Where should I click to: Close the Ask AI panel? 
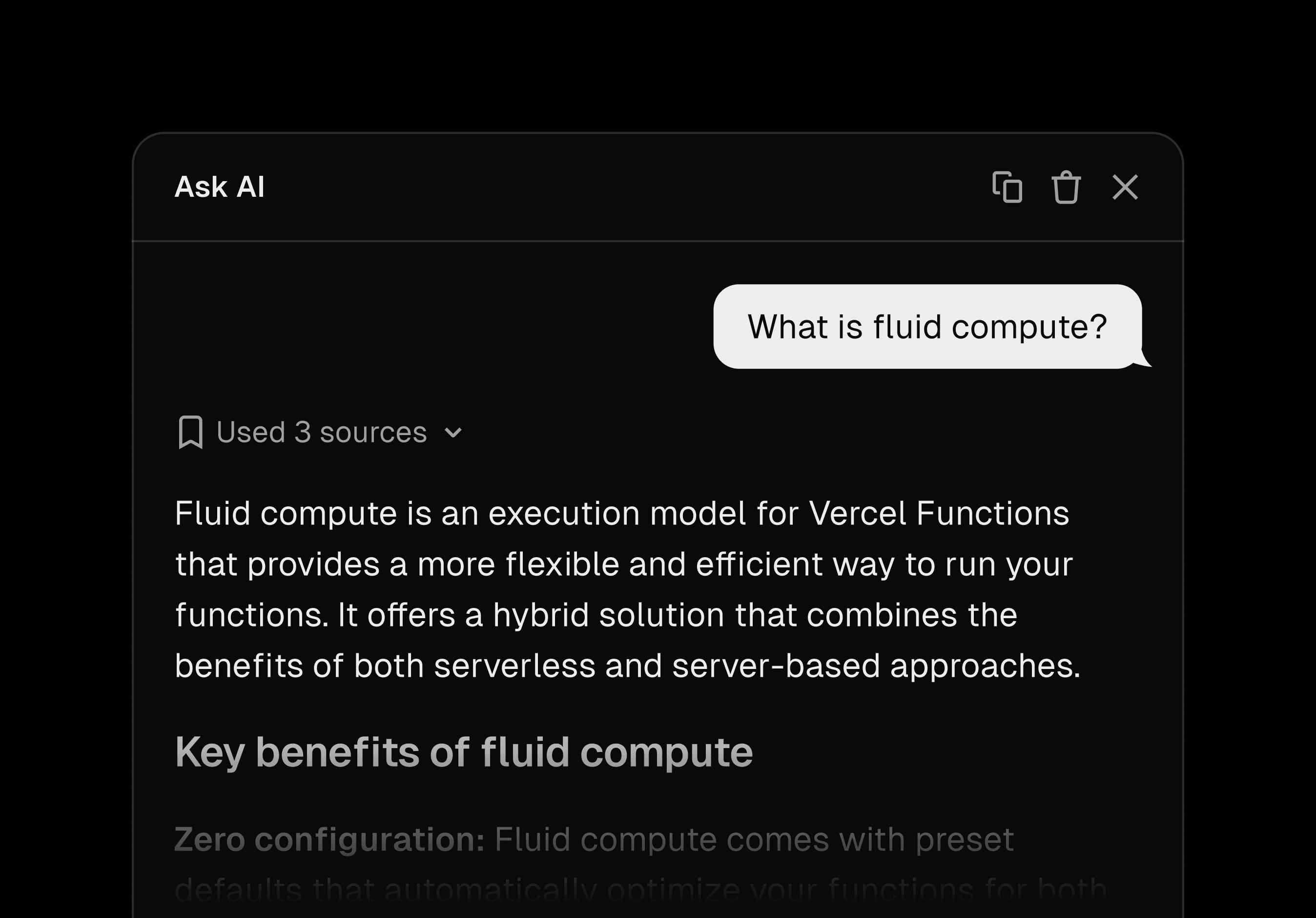[1125, 187]
